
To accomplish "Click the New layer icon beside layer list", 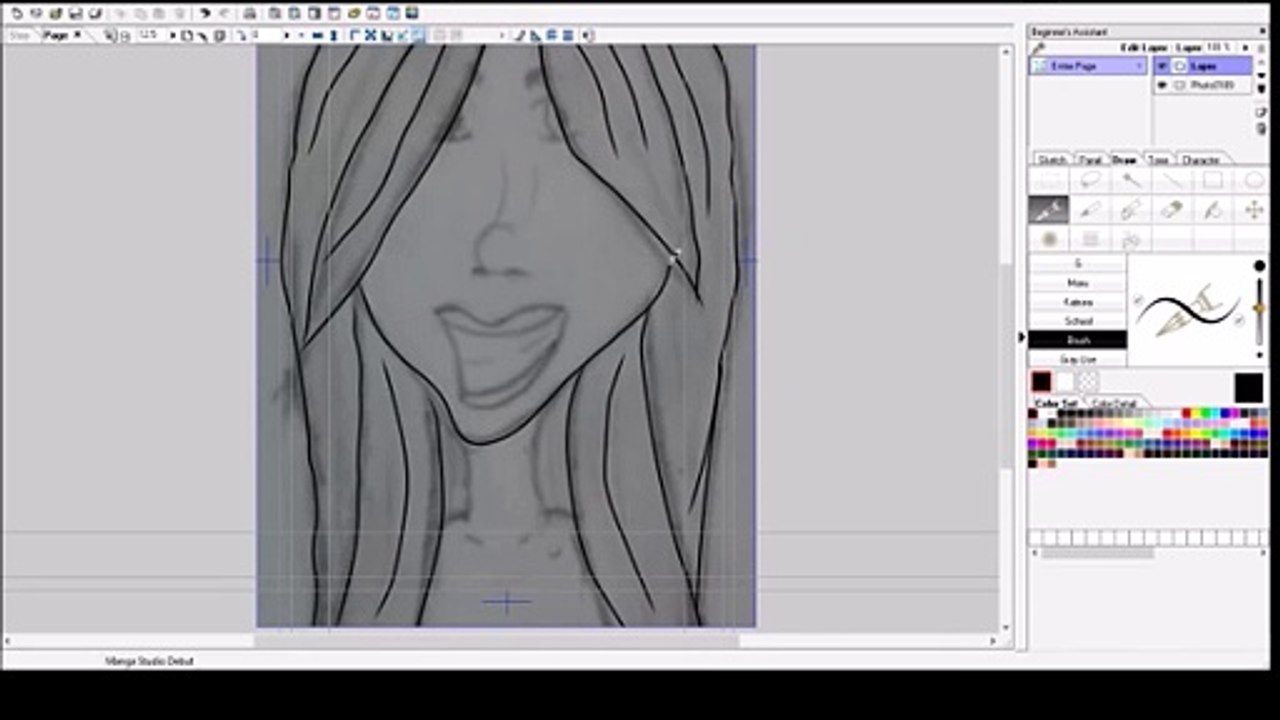I will point(1261,112).
